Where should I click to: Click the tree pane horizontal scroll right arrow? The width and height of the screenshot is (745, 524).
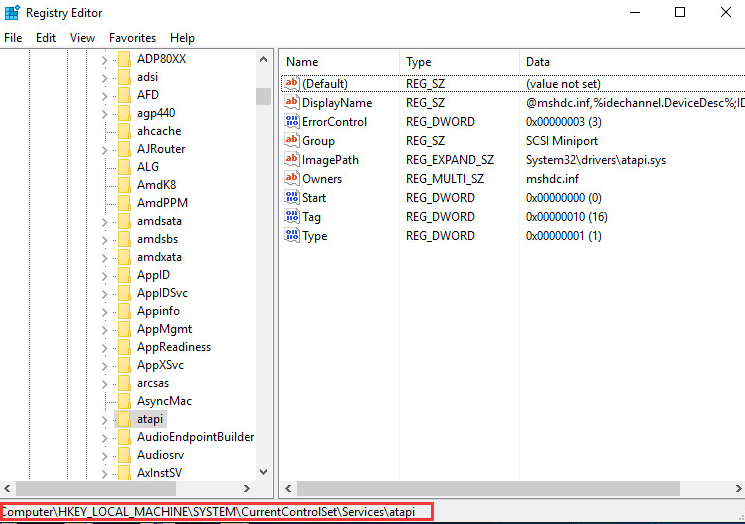click(x=247, y=488)
